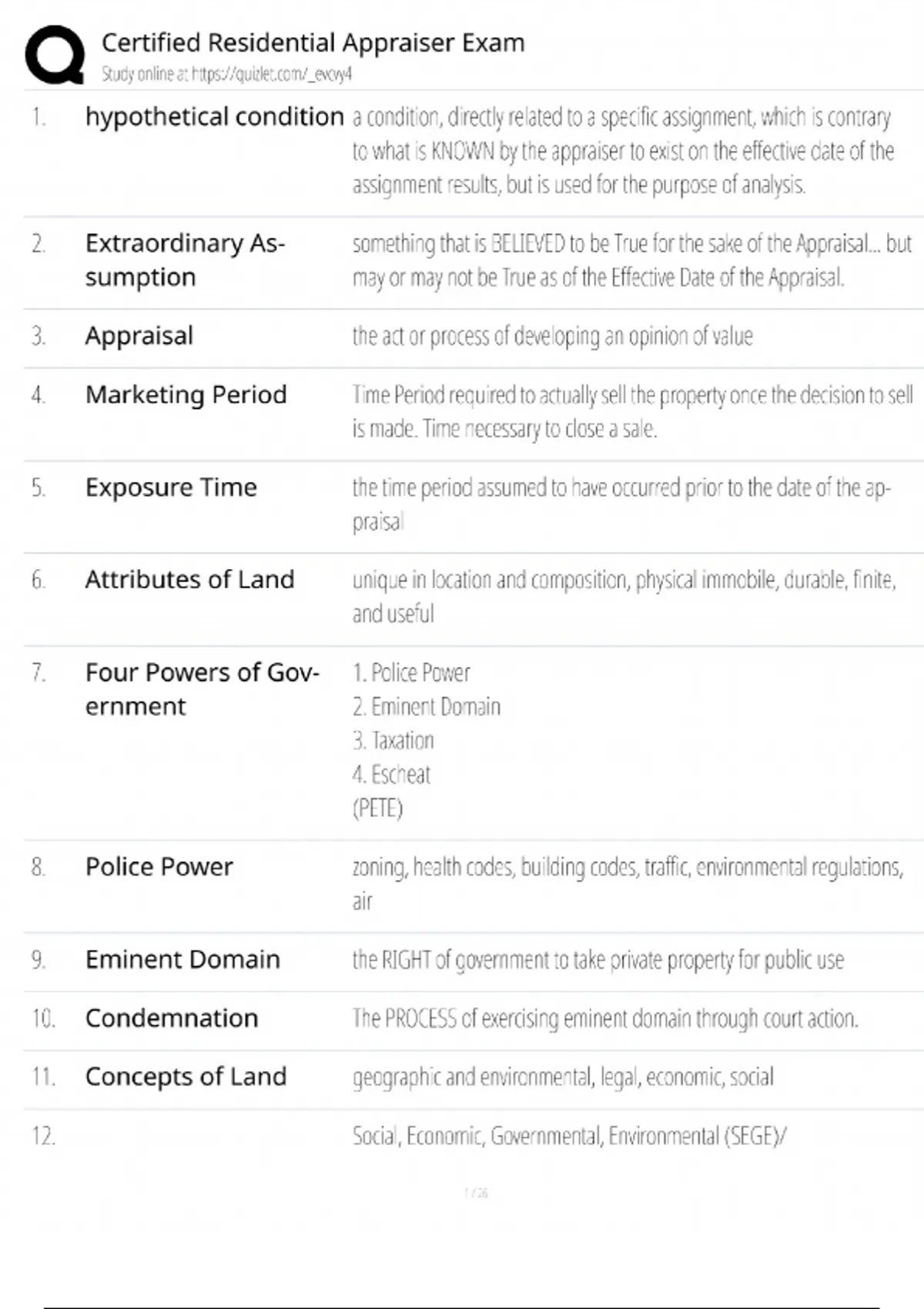Click the page number indicator at bottom
The image size is (924, 1309).
click(x=476, y=1193)
